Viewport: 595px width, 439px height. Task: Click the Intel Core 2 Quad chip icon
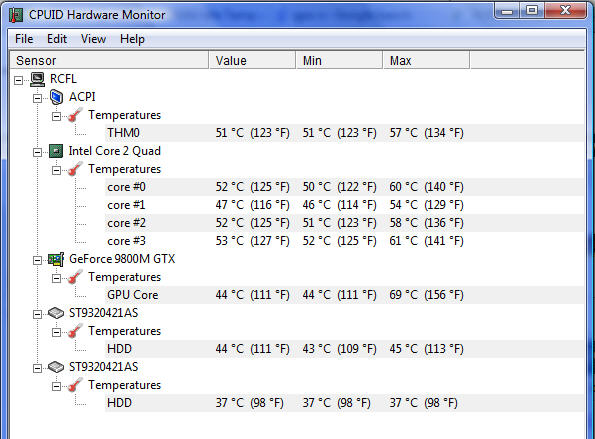56,151
